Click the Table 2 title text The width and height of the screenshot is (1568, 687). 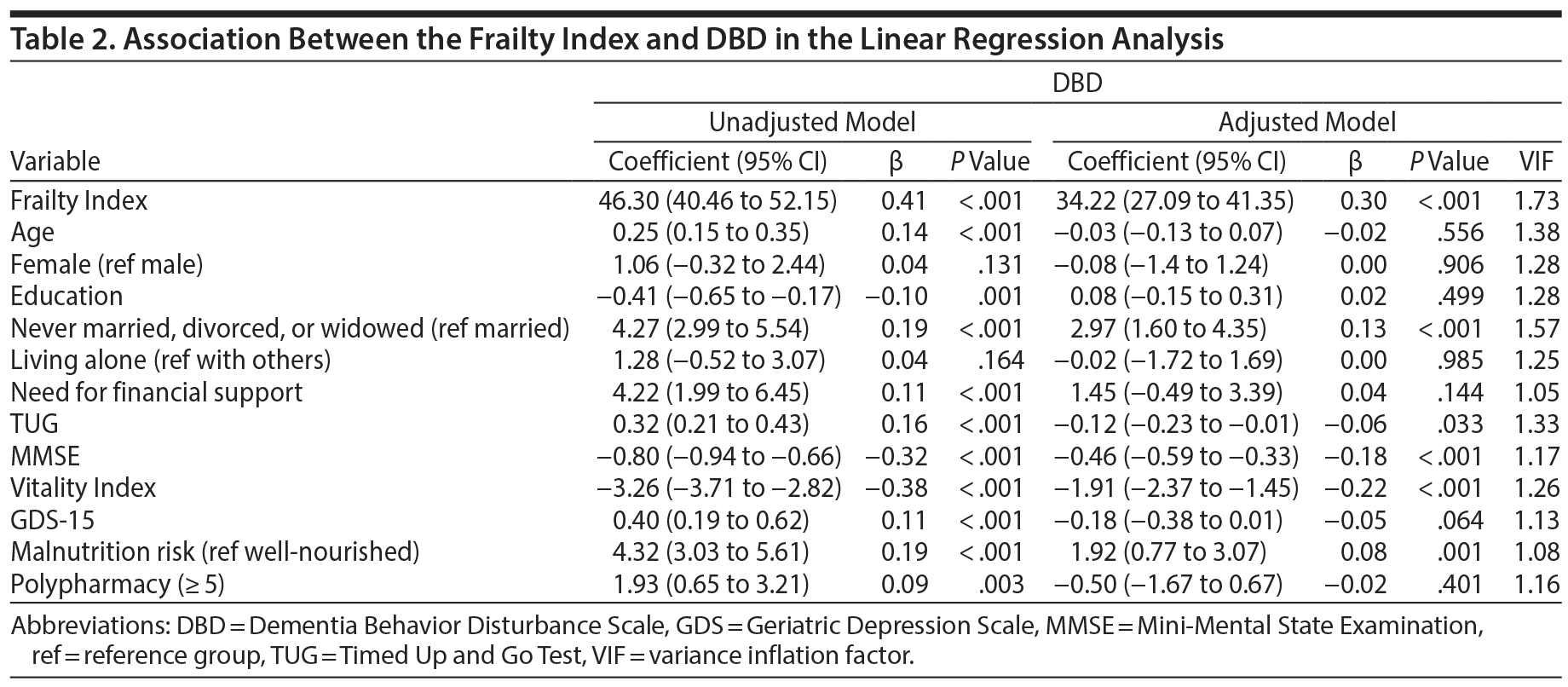(616, 39)
